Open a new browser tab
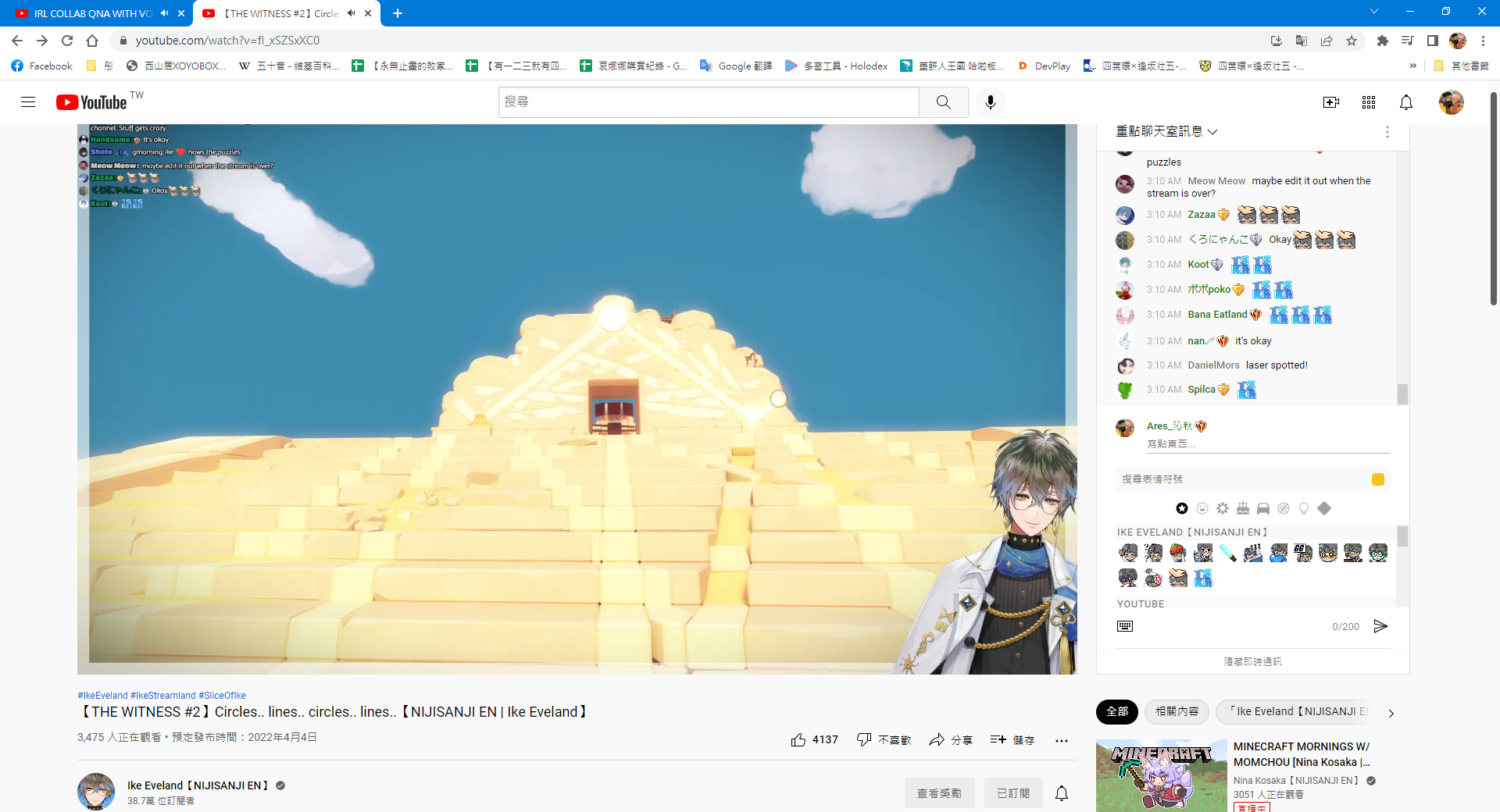Screen dimensions: 1500x812 398,13
